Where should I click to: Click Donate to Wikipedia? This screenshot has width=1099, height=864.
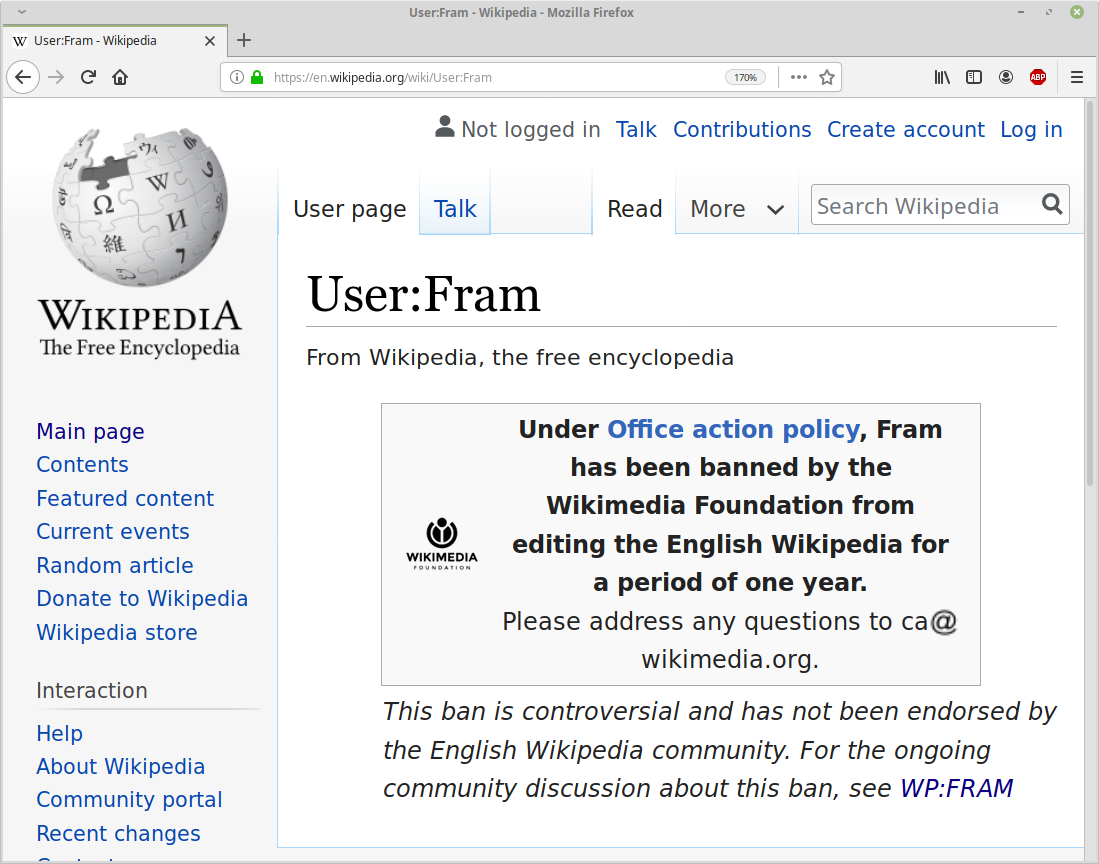(x=142, y=598)
